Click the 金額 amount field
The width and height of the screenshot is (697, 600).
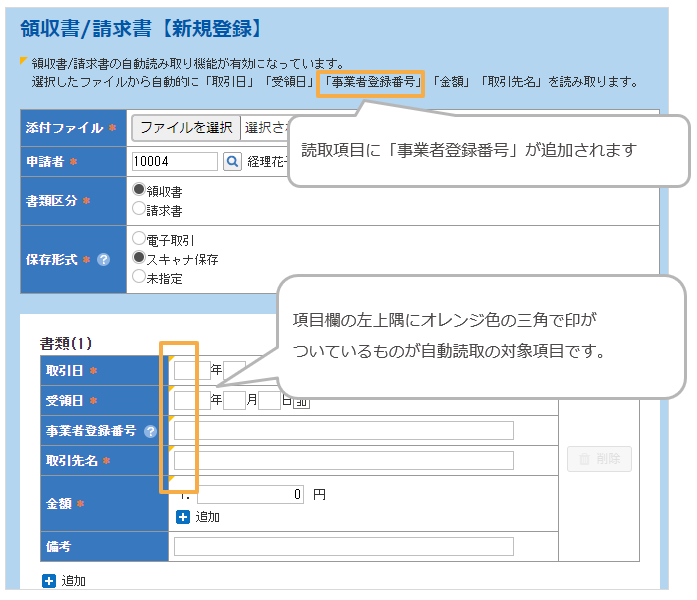tap(251, 494)
